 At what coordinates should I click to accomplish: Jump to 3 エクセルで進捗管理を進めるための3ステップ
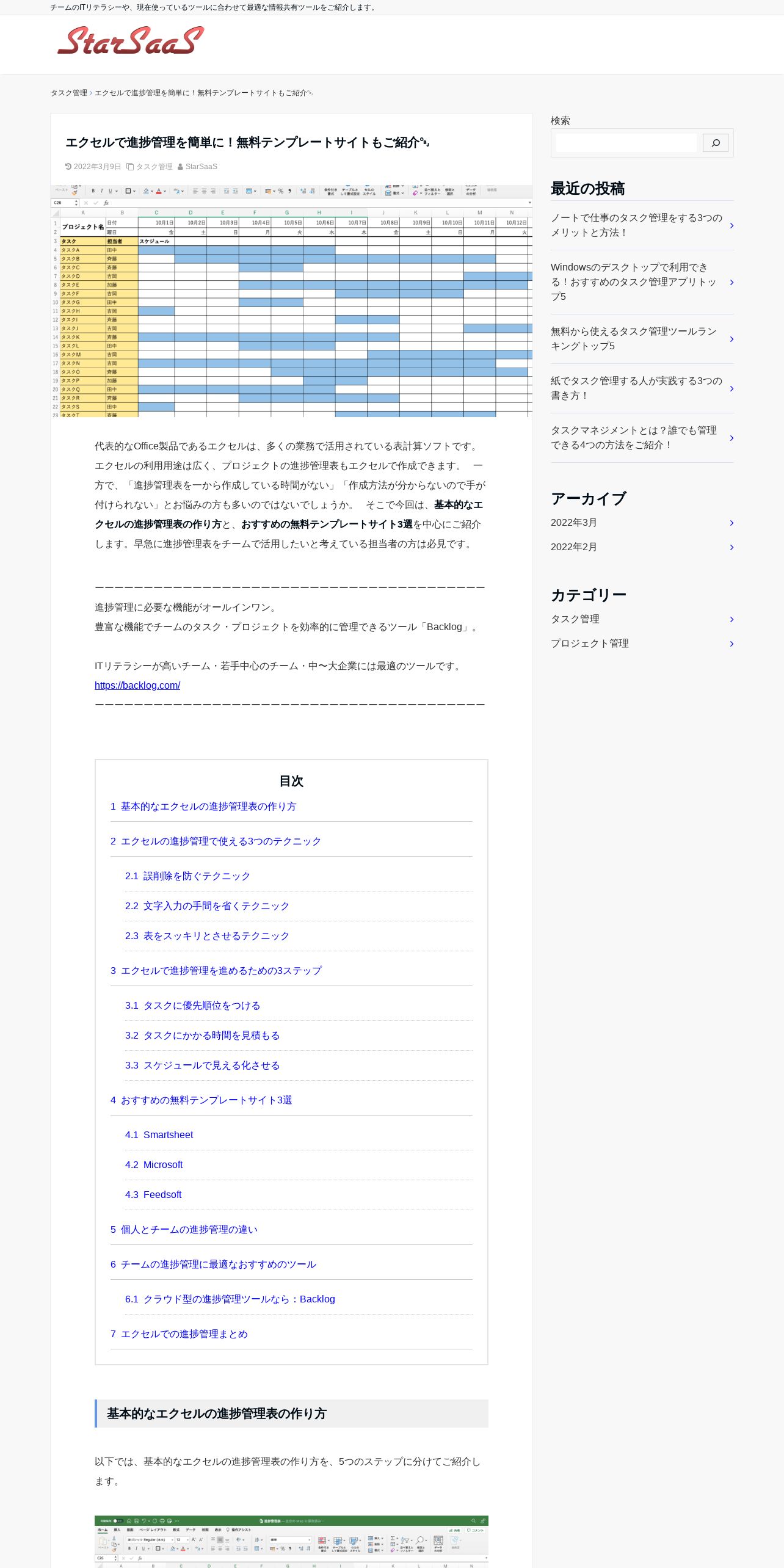pyautogui.click(x=216, y=971)
